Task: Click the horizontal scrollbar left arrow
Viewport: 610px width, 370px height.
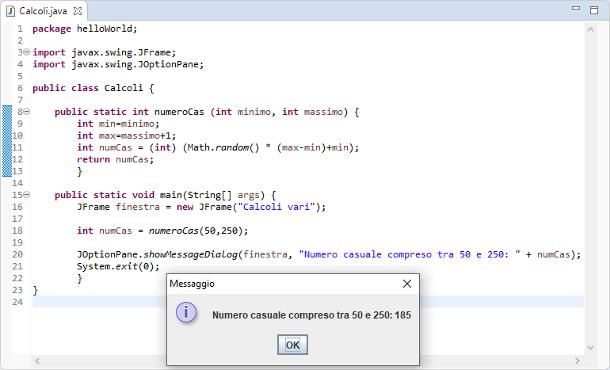Action: coord(37,361)
